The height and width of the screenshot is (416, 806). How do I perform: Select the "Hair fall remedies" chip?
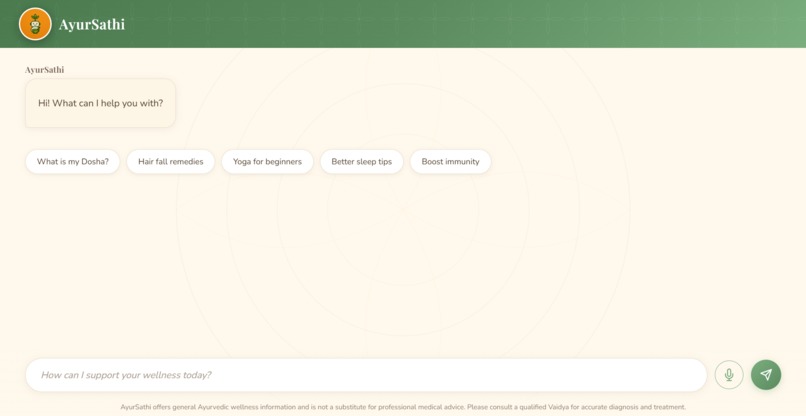(x=171, y=161)
